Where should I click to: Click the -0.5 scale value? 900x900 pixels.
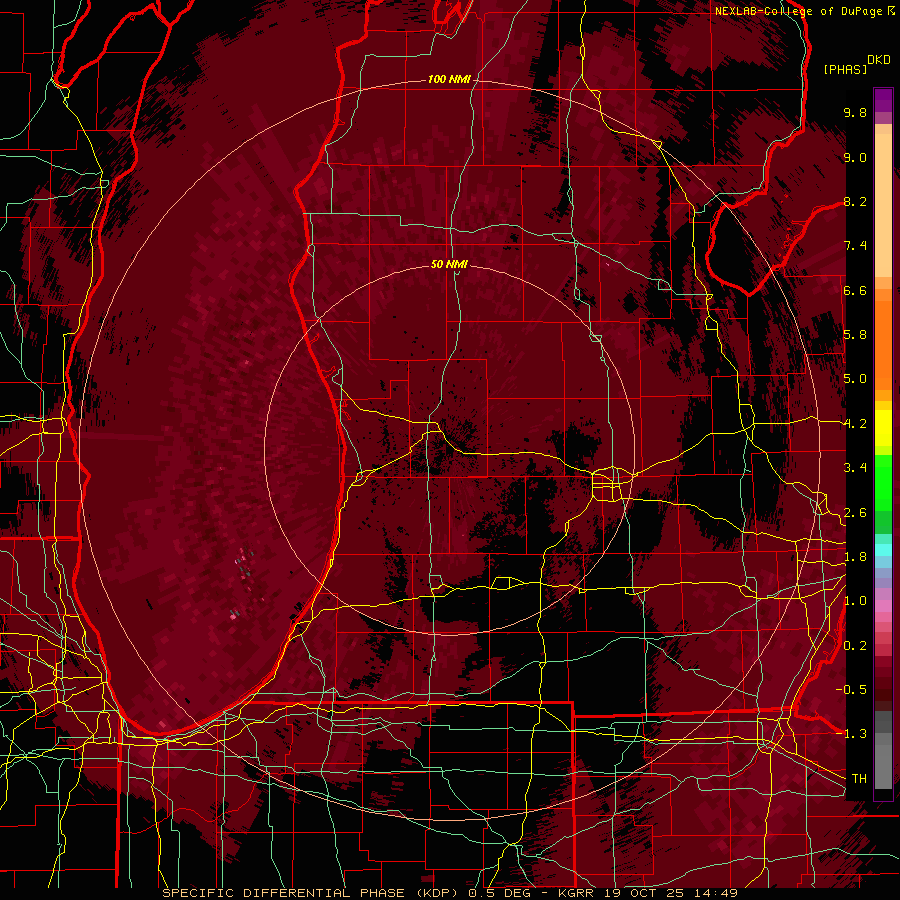point(851,689)
